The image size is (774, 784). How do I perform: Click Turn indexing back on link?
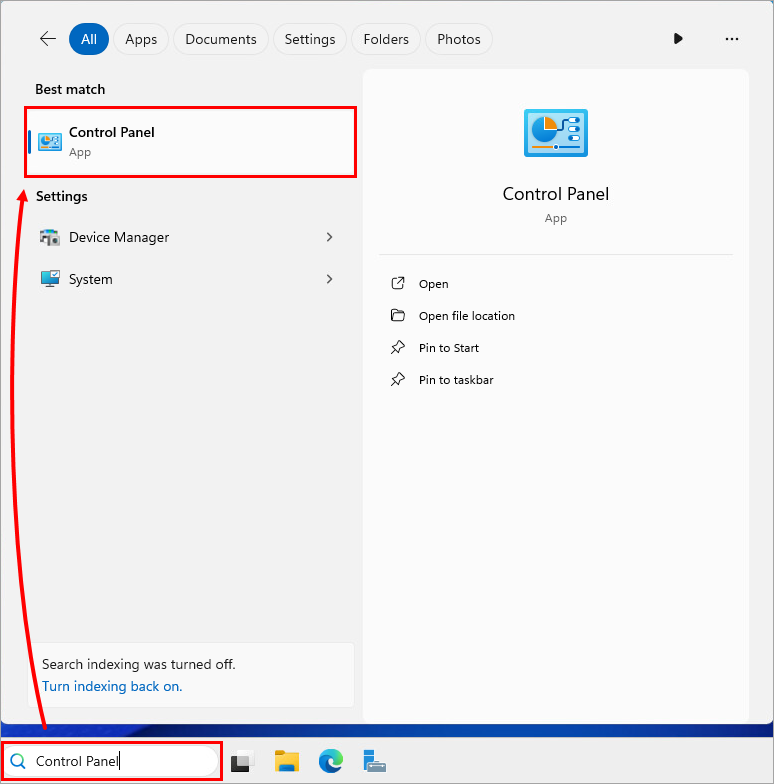point(112,687)
